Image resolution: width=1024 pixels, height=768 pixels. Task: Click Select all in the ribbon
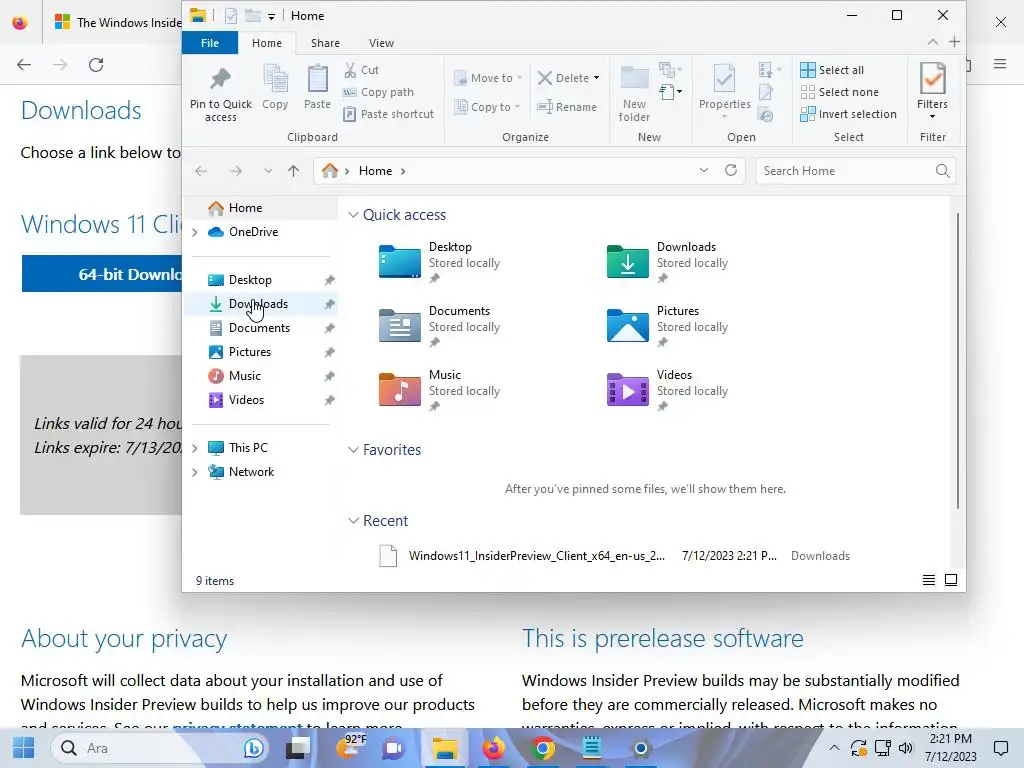832,70
